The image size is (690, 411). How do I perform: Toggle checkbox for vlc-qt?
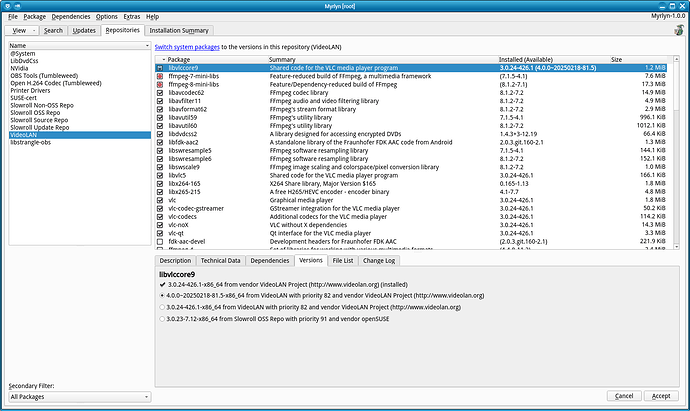160,233
